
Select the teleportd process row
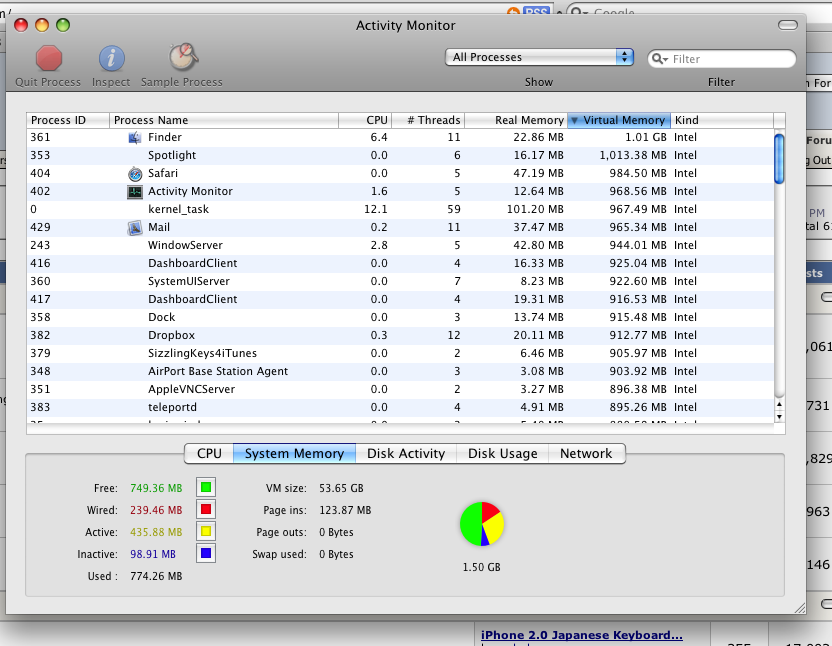(400, 408)
